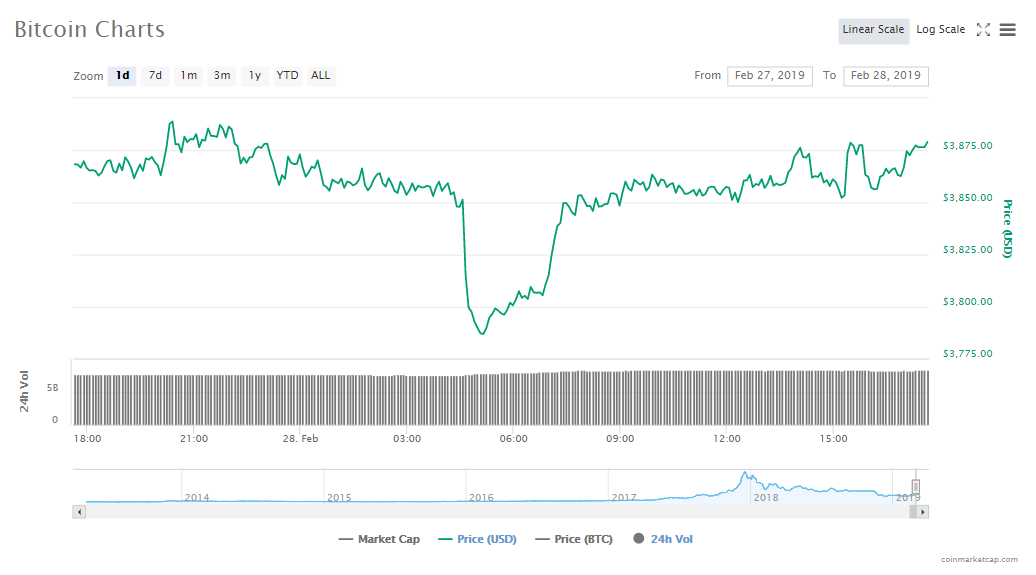Open the chart hamburger context menu
The image size is (1036, 575).
(x=1007, y=30)
